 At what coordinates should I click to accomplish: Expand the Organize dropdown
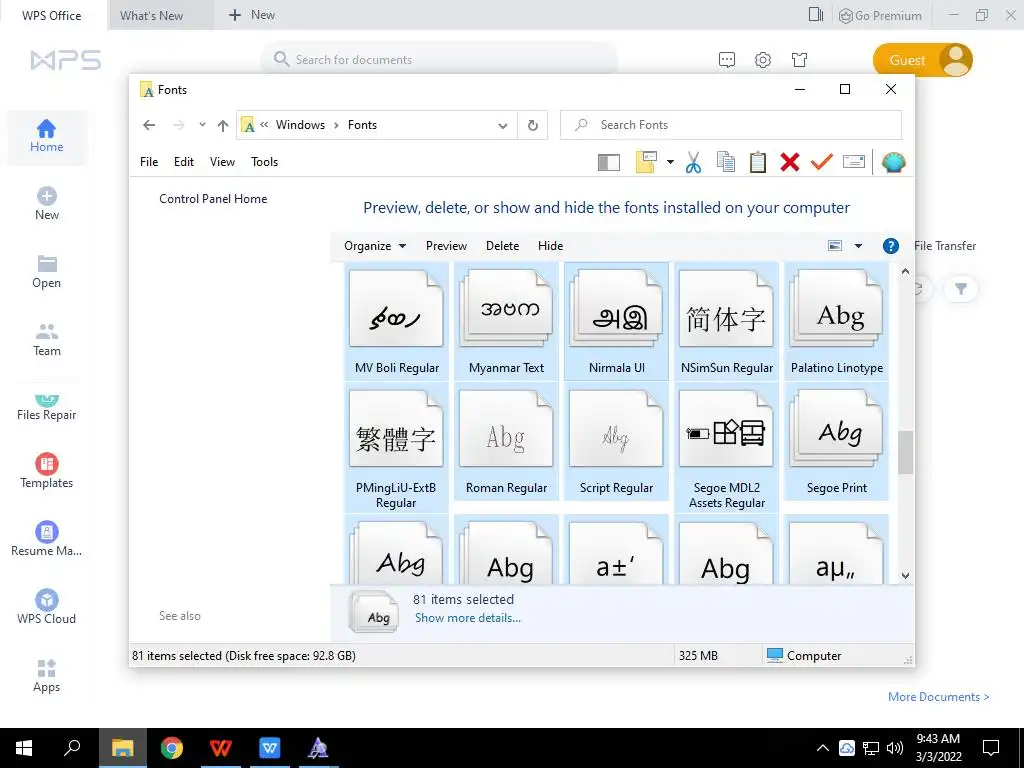(x=375, y=246)
